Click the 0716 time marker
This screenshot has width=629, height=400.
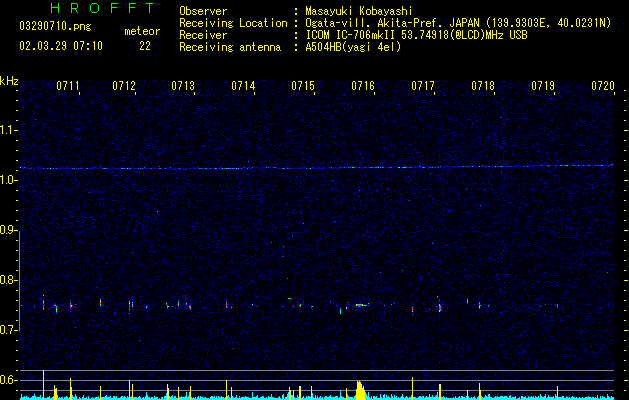pyautogui.click(x=363, y=86)
